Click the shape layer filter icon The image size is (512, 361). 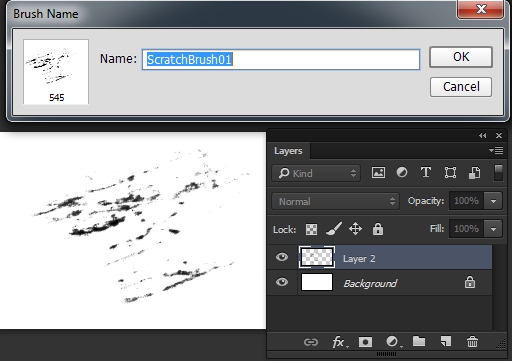450,173
